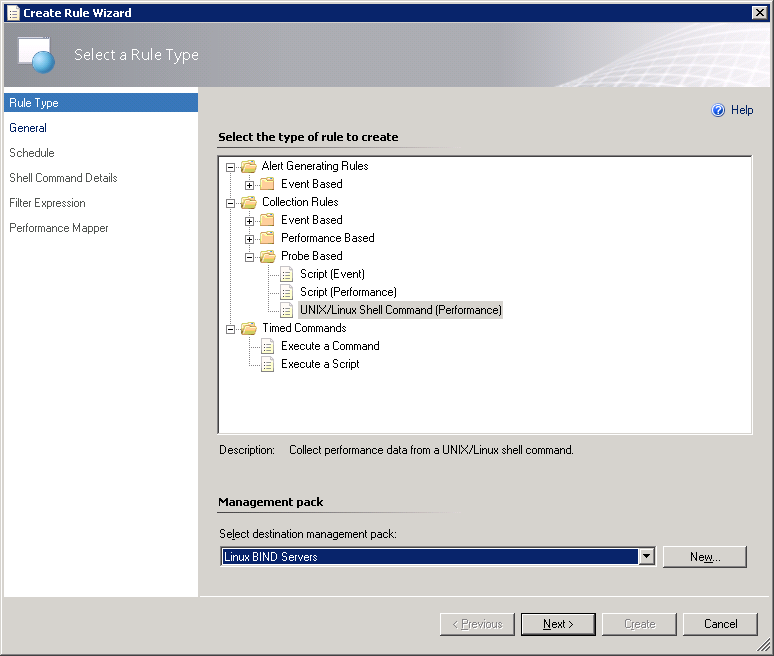
Task: Cancel the Create Rule Wizard
Action: [x=720, y=624]
